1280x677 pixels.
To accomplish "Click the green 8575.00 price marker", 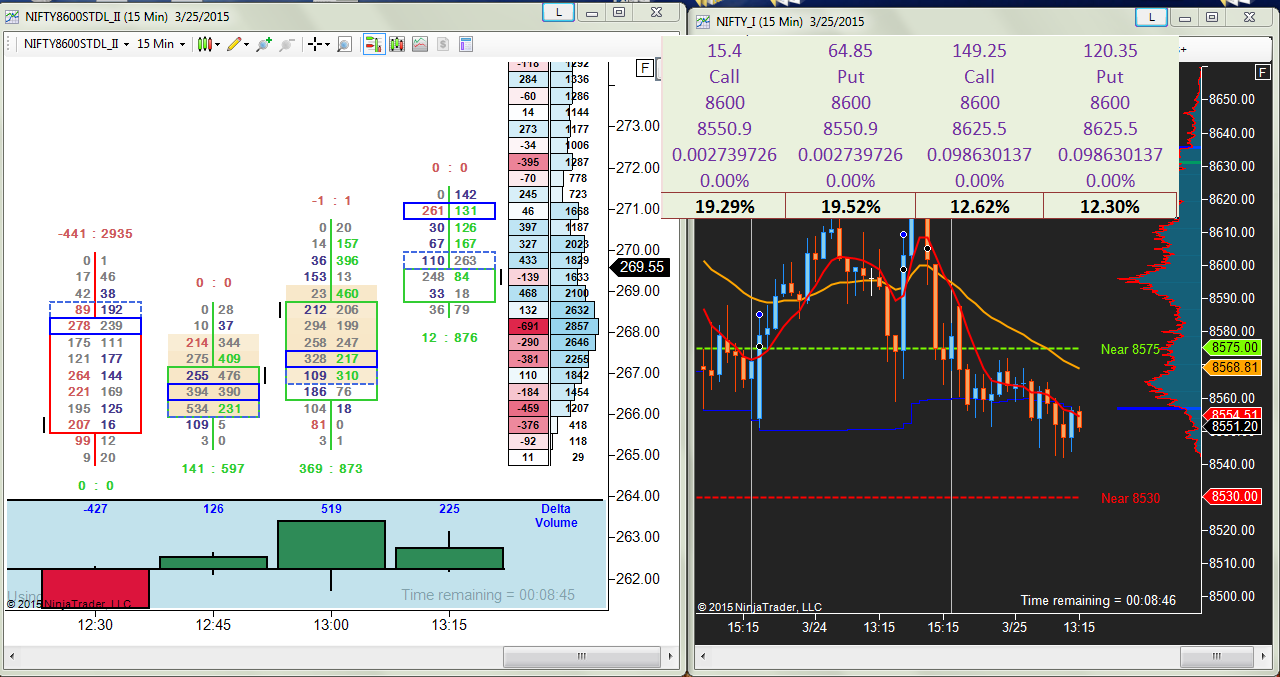I will pyautogui.click(x=1234, y=348).
